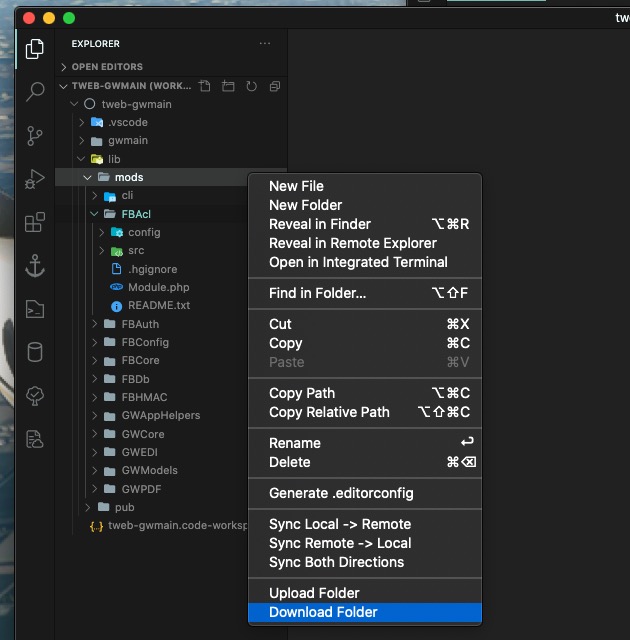The height and width of the screenshot is (640, 630).
Task: Collapse the FBAcl folder chevron
Action: tap(94, 213)
